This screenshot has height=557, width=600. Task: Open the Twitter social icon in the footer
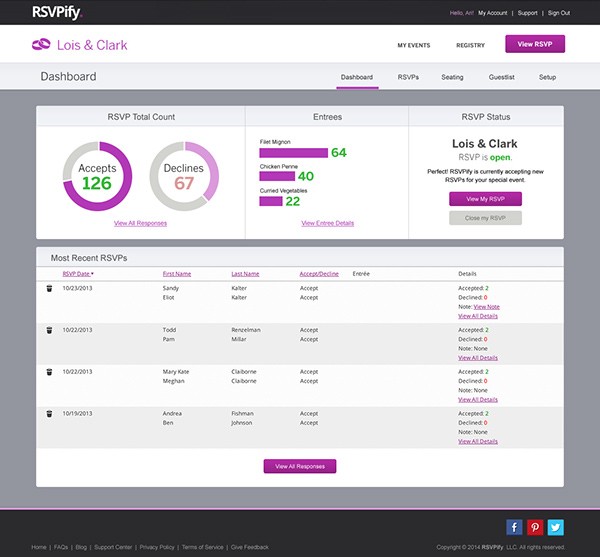click(x=555, y=527)
